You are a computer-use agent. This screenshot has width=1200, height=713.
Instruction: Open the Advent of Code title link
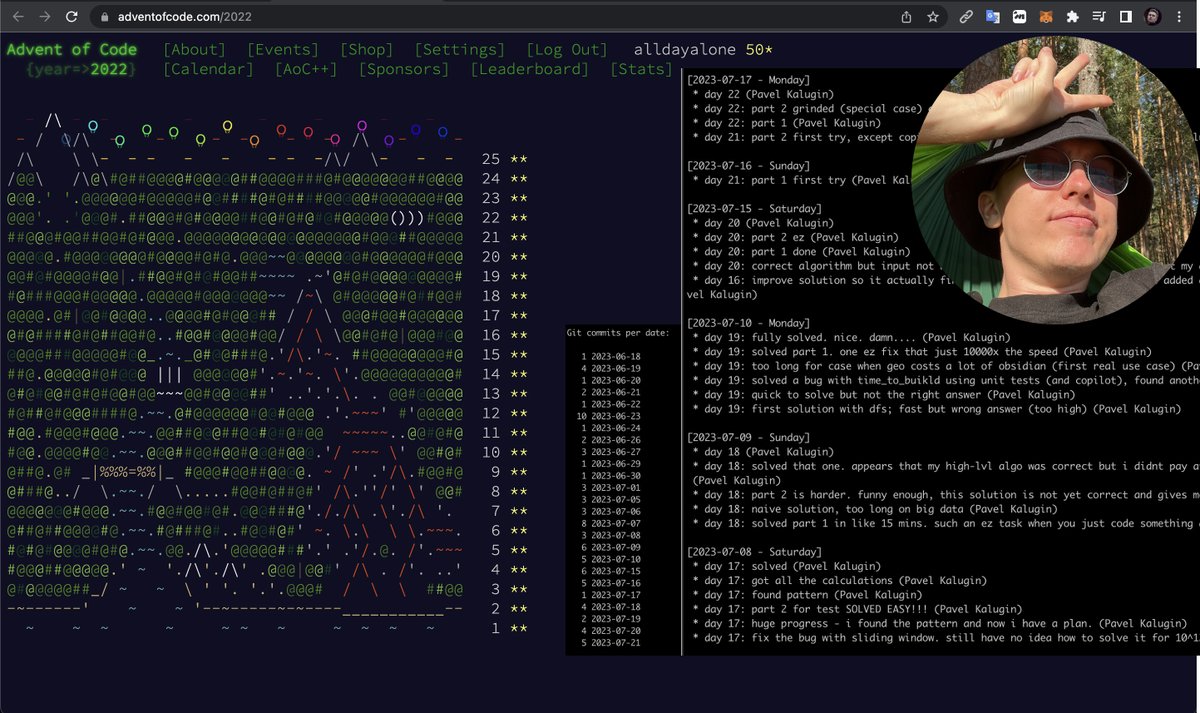click(x=72, y=49)
